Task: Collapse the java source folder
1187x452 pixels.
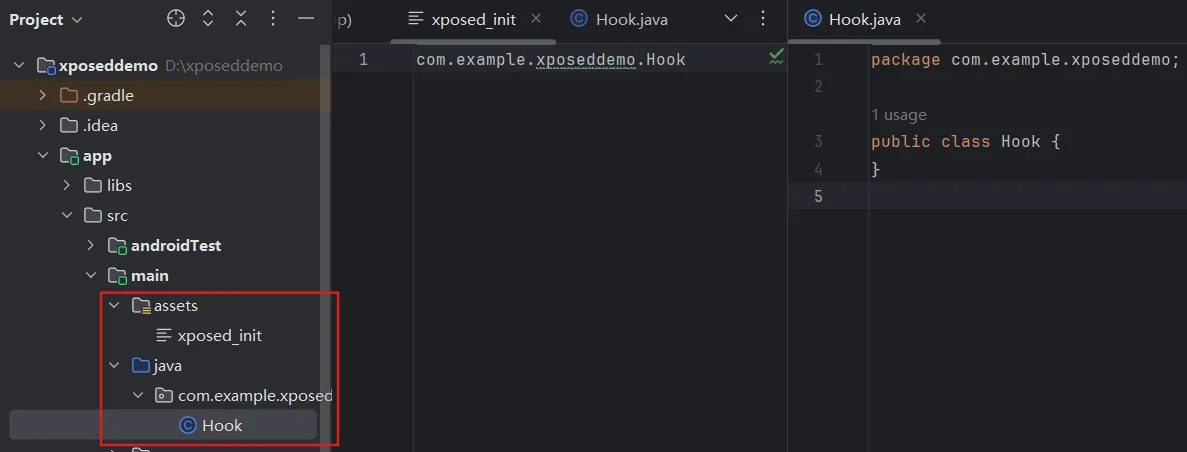Action: [x=114, y=366]
